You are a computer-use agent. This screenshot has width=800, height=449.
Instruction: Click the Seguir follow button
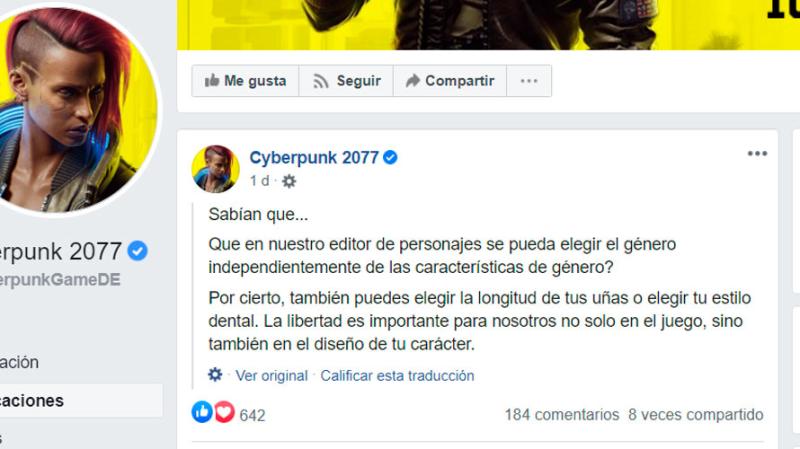pyautogui.click(x=346, y=81)
